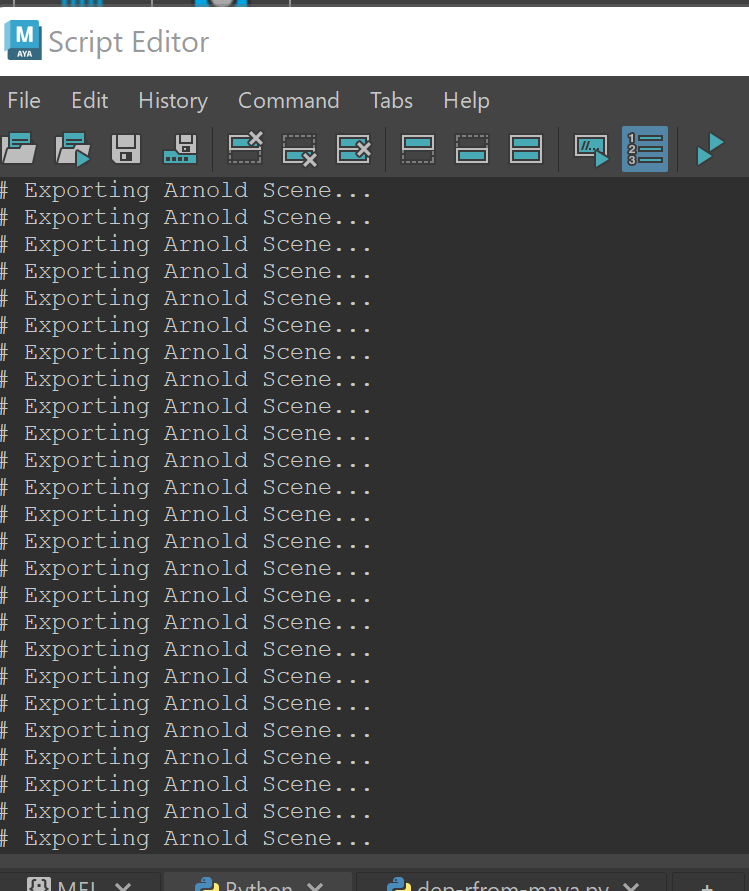The height and width of the screenshot is (891, 749).
Task: Open the File menu
Action: (24, 101)
